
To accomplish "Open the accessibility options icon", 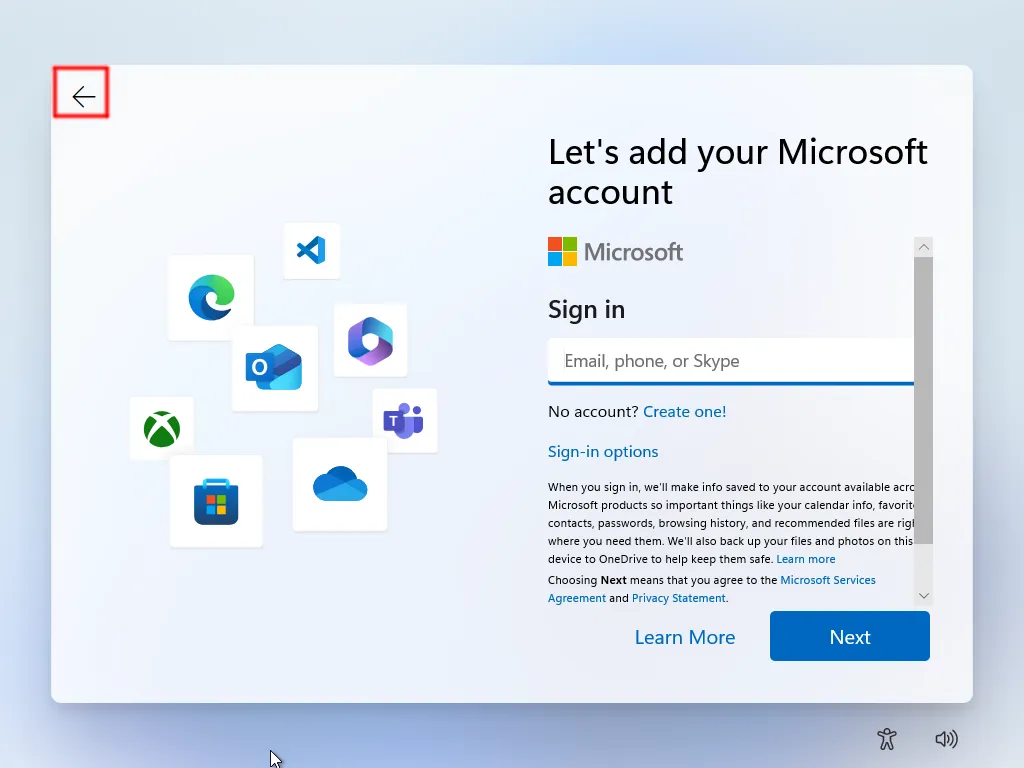I will pos(886,738).
